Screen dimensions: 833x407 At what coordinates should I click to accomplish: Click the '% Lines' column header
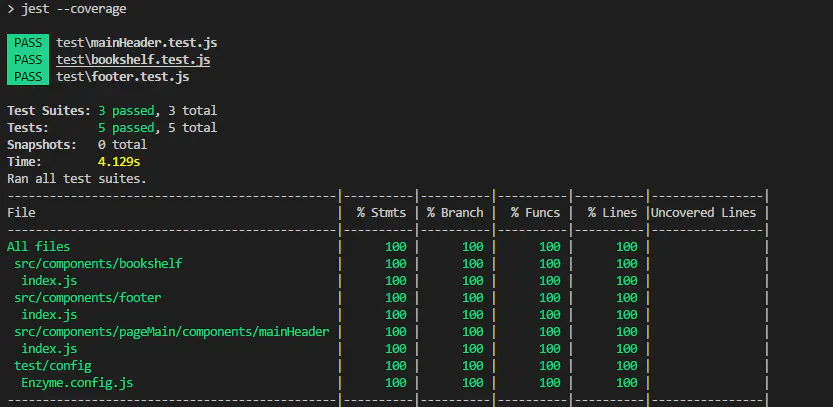coord(613,213)
